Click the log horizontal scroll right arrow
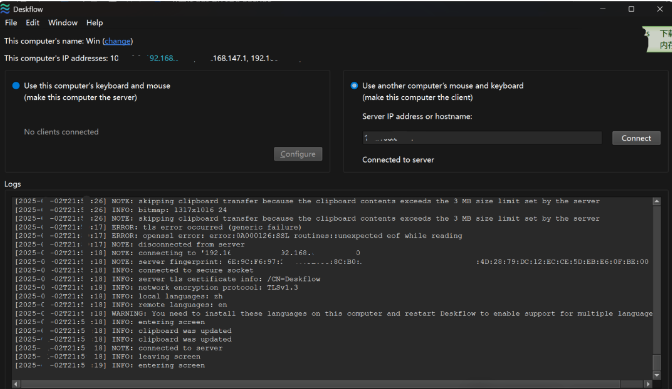This screenshot has width=672, height=389. coord(648,384)
